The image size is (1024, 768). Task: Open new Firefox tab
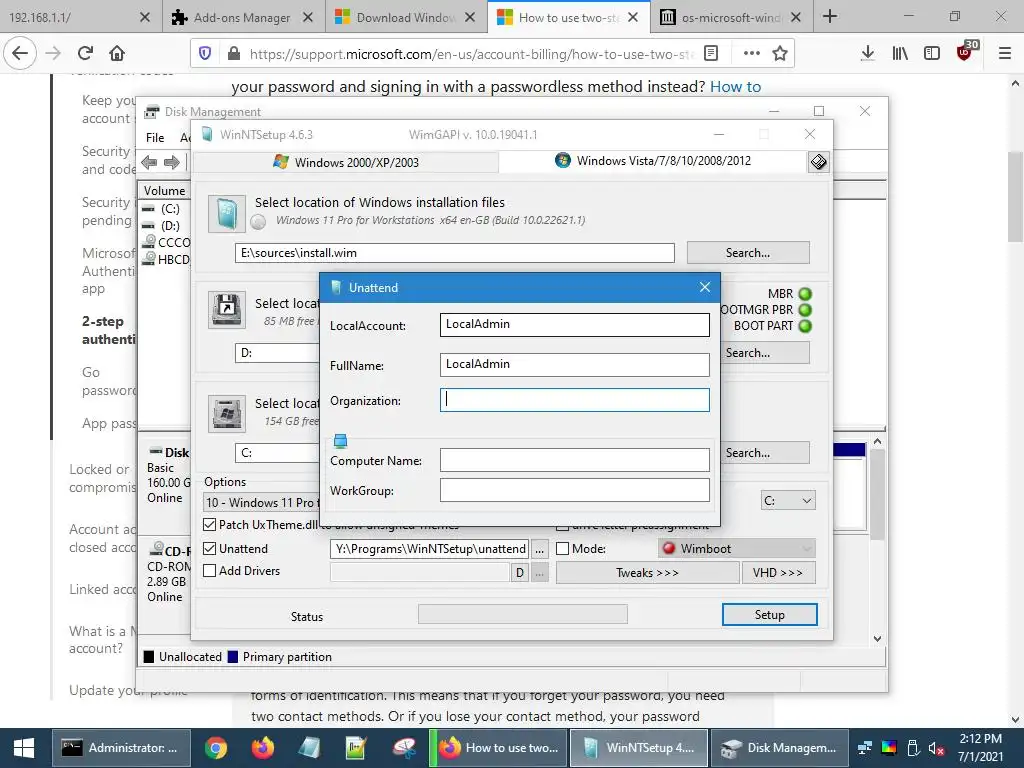830,16
